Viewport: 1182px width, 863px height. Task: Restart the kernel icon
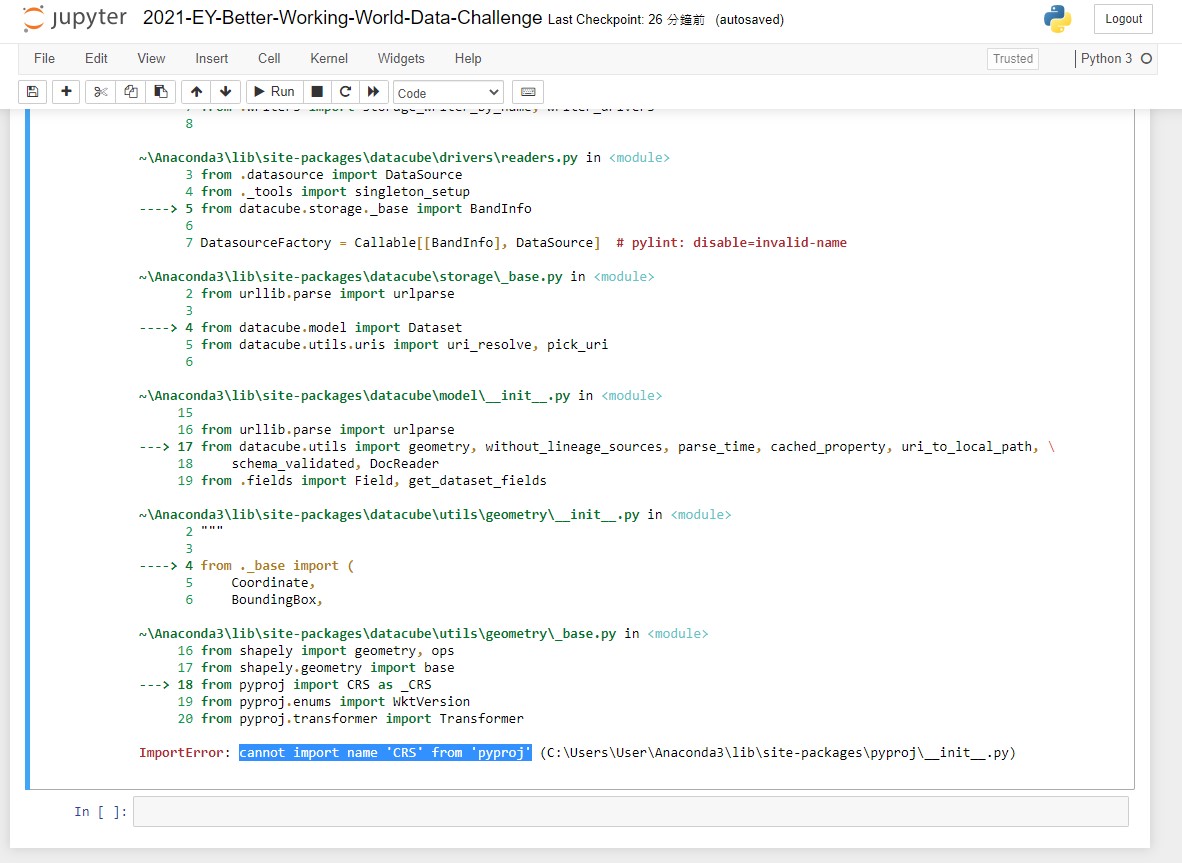pyautogui.click(x=345, y=91)
